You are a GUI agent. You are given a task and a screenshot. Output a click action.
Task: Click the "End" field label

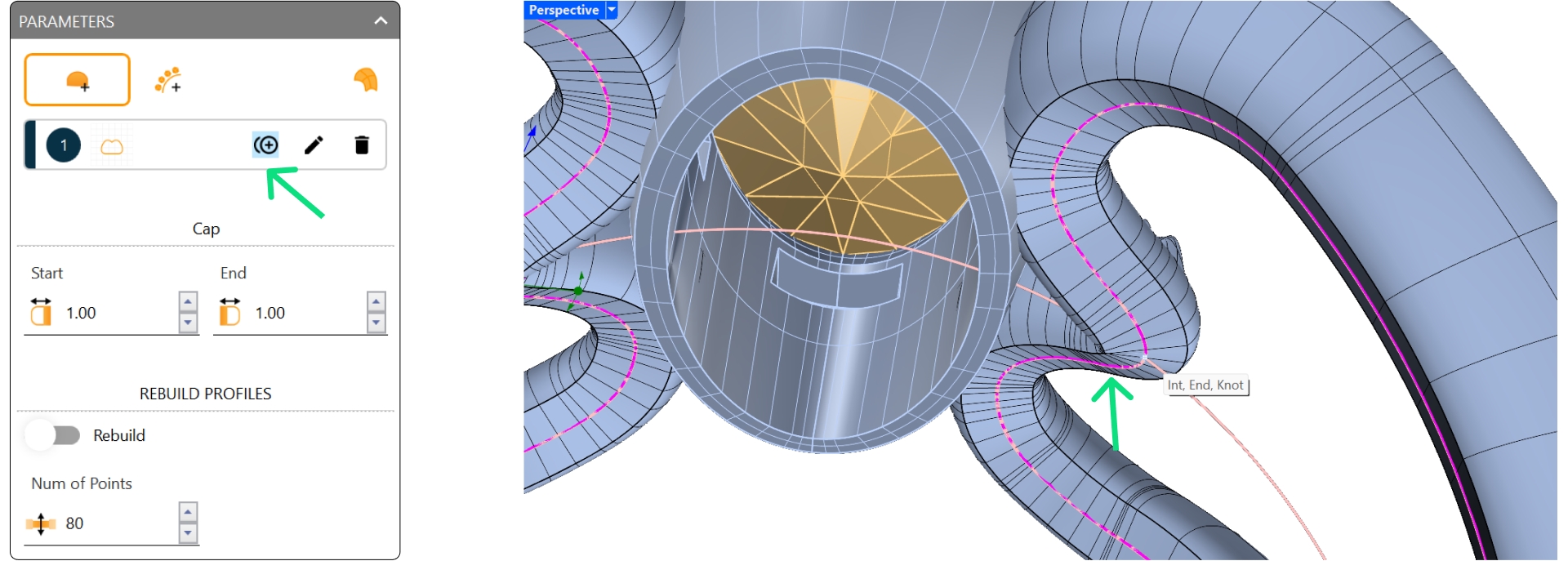(233, 273)
